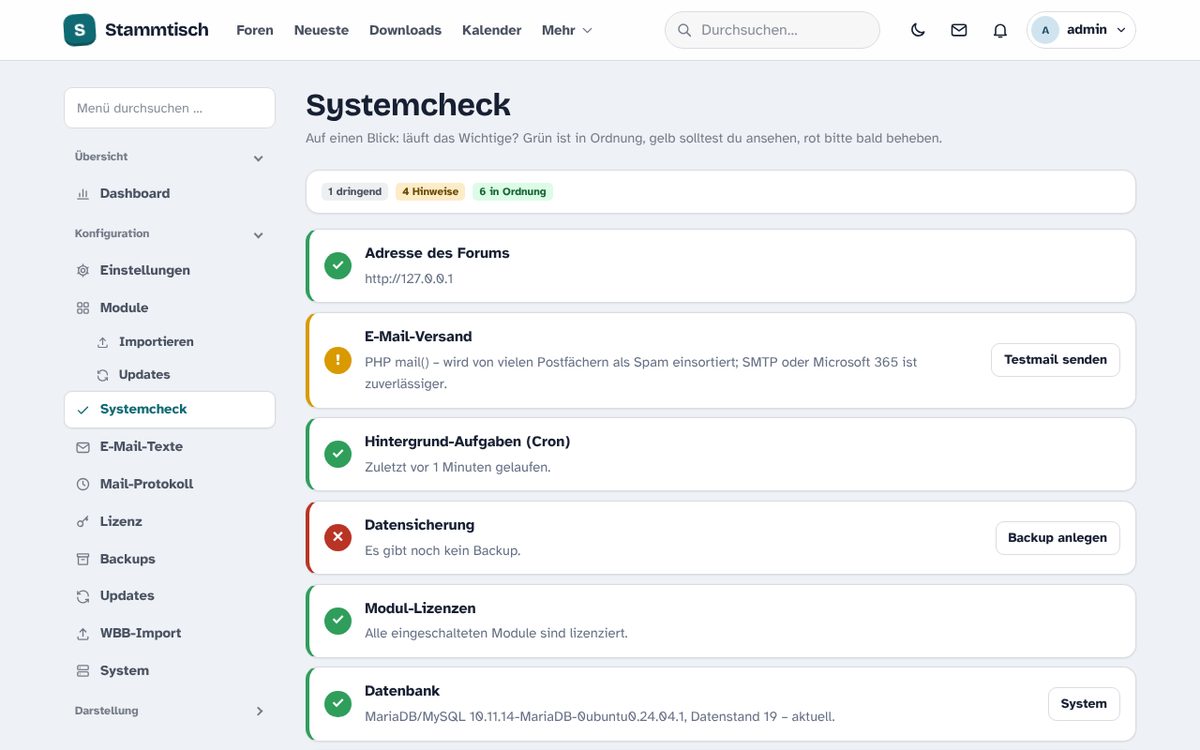Click the WBB-Import upload icon
This screenshot has width=1200, height=750.
[x=83, y=634]
